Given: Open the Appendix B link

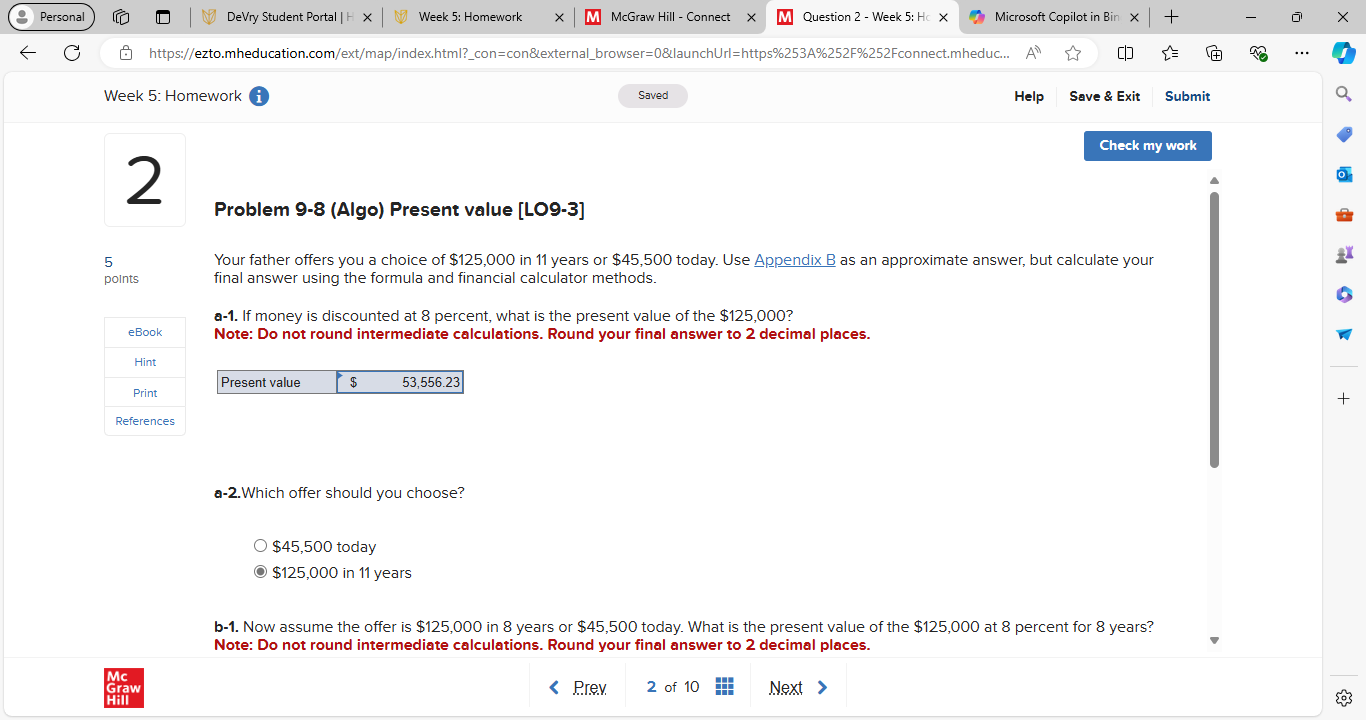Looking at the screenshot, I should pos(793,259).
